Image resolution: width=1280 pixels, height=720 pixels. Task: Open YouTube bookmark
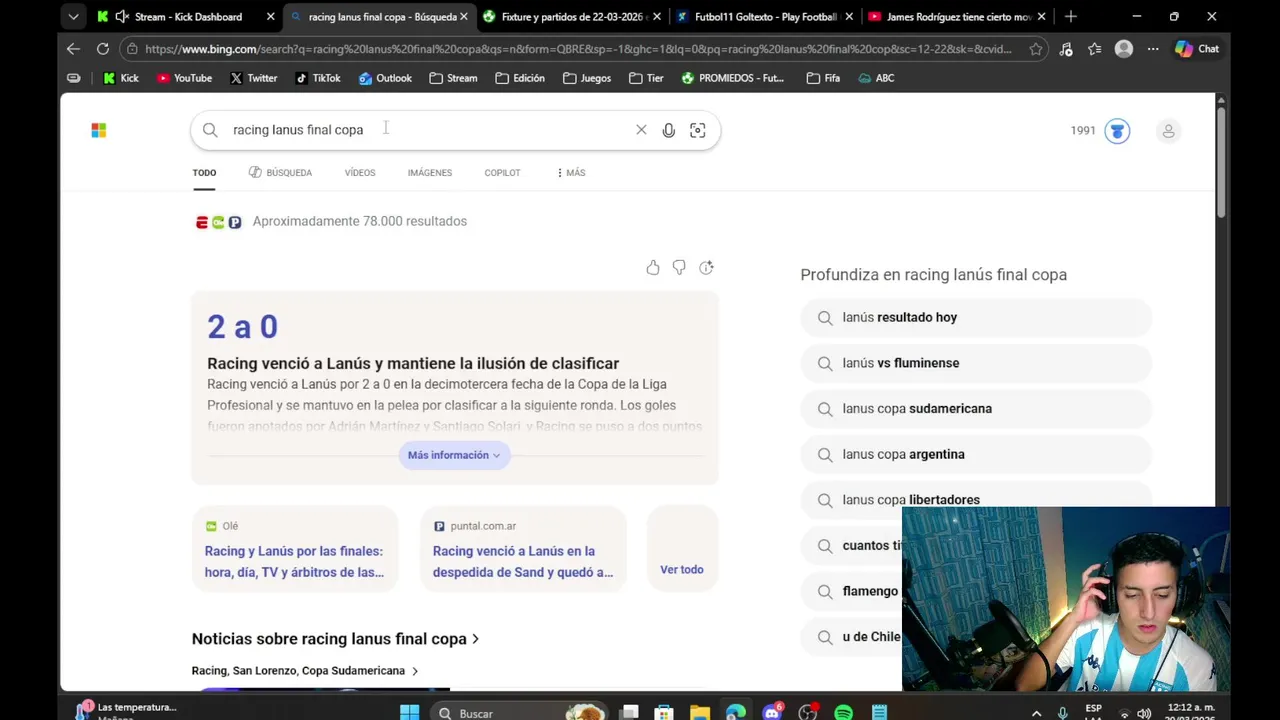pyautogui.click(x=184, y=78)
